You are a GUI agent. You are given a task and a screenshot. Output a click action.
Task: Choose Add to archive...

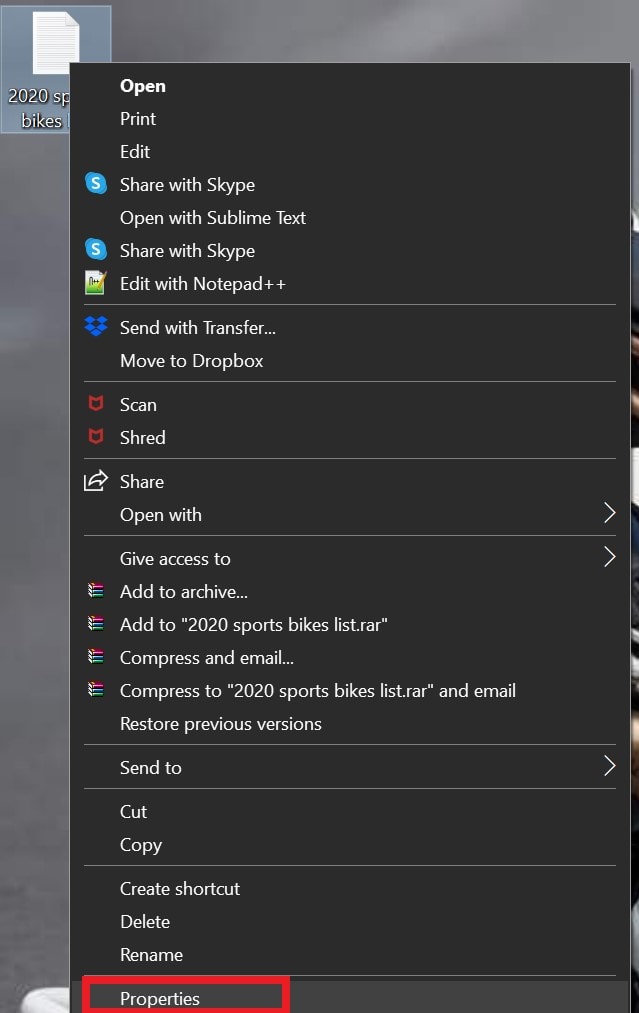point(183,591)
